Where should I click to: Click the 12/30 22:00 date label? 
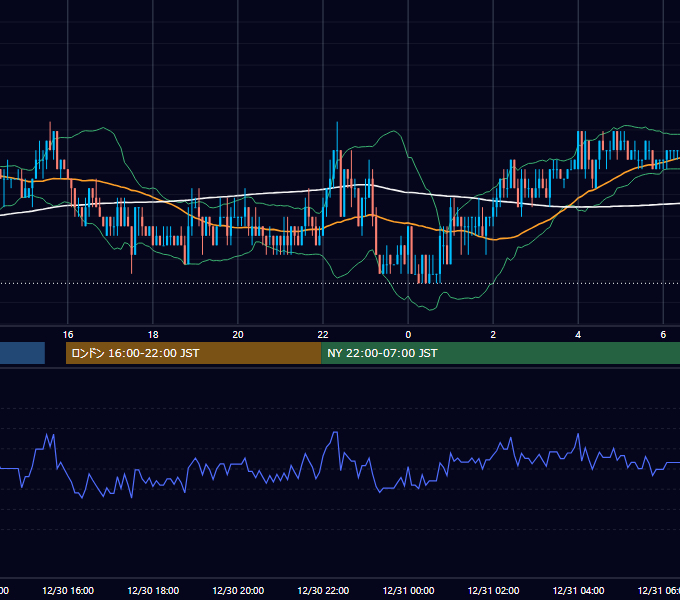click(323, 590)
